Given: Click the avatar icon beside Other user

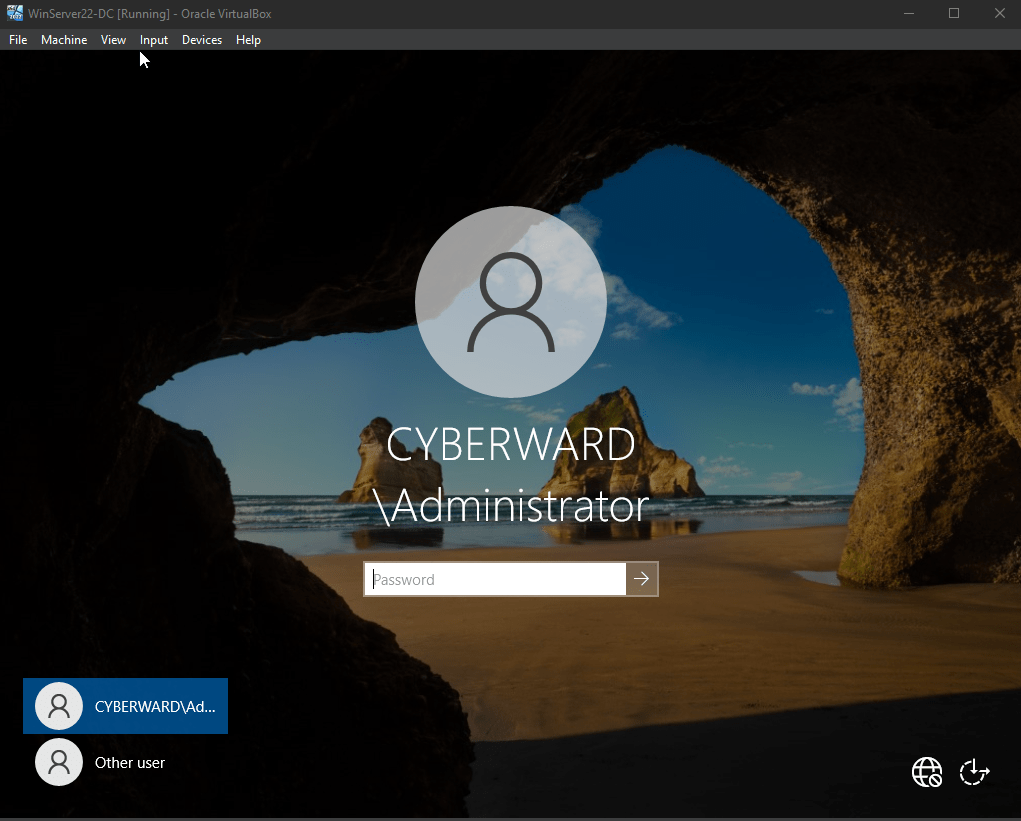Looking at the screenshot, I should (x=59, y=762).
